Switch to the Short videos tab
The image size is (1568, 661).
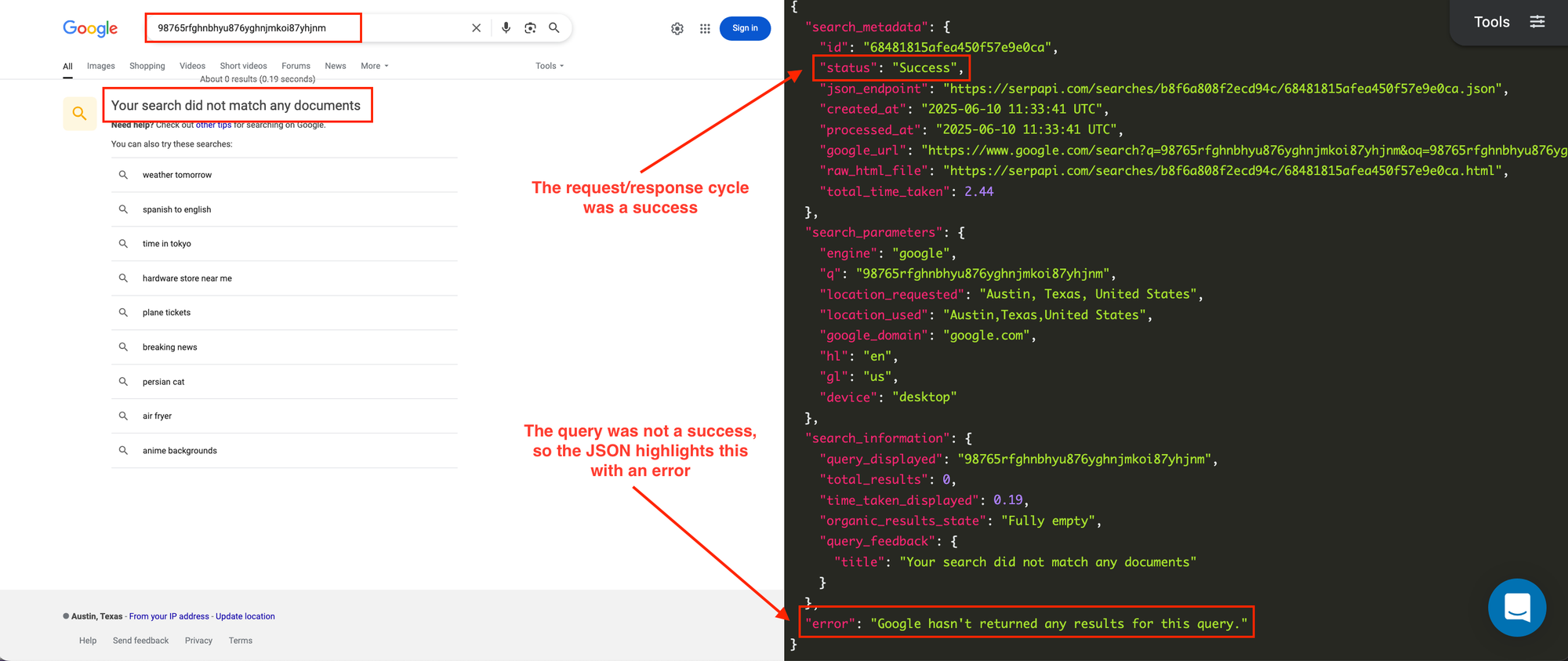[x=243, y=66]
